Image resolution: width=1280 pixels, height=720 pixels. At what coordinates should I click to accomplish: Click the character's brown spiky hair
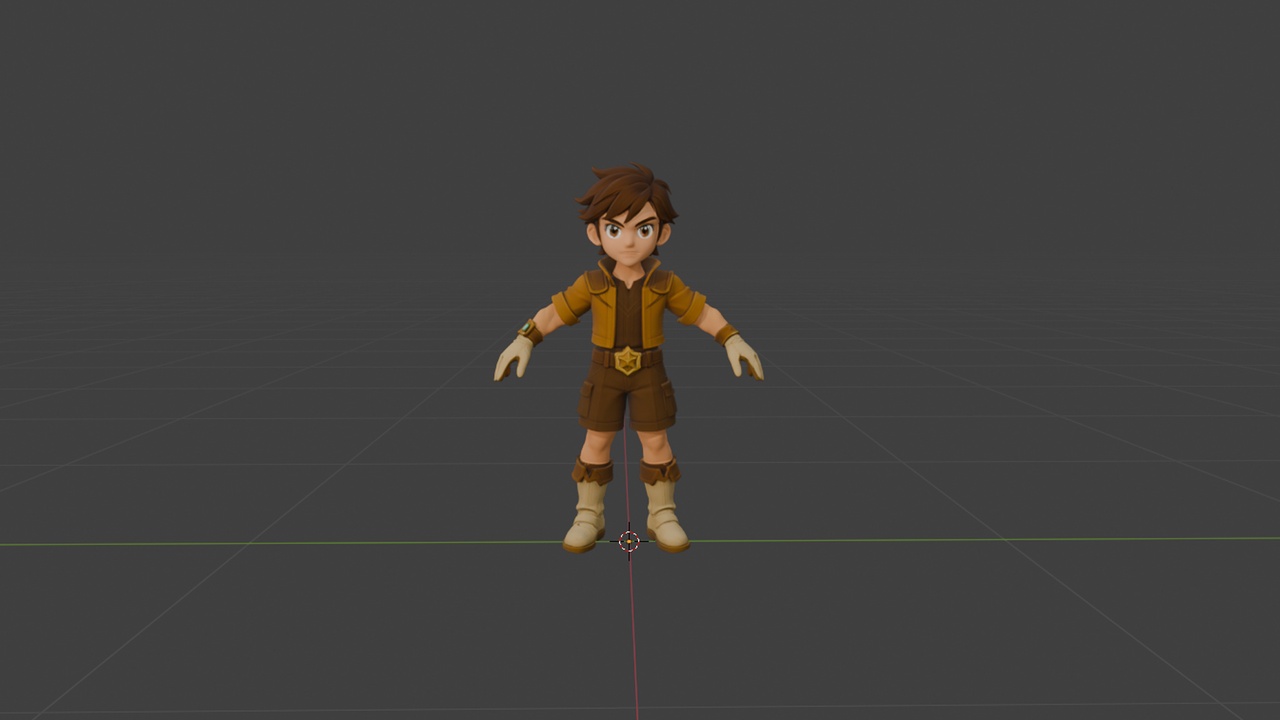click(x=627, y=193)
